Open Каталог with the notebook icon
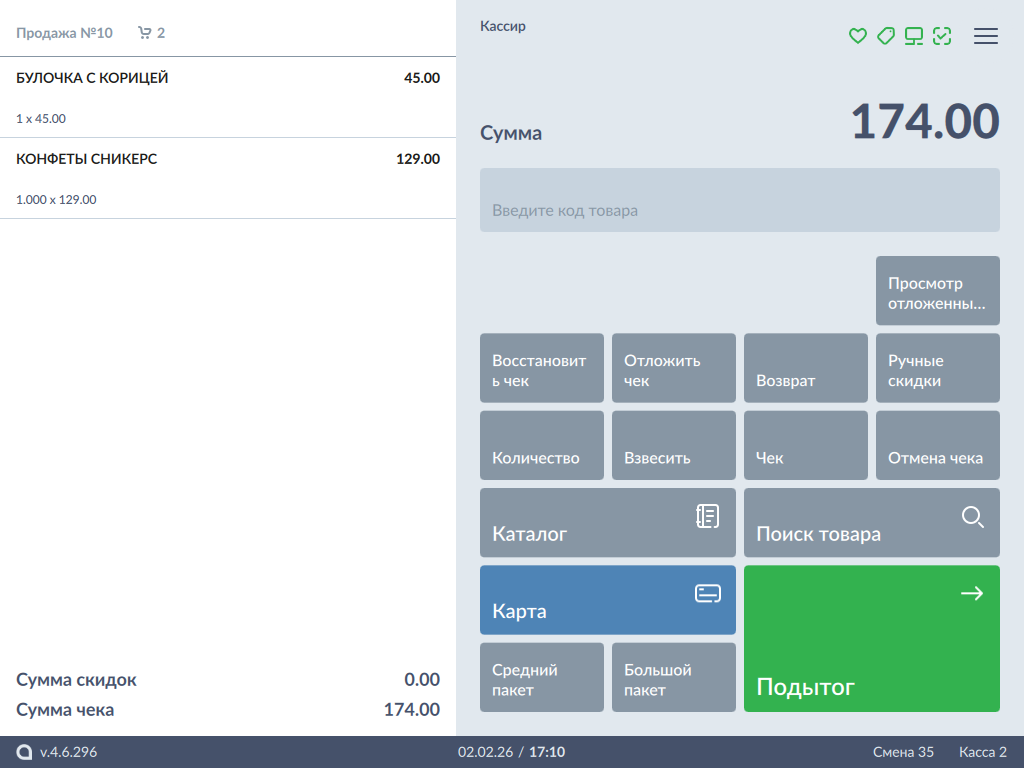The width and height of the screenshot is (1024, 768). pyautogui.click(x=607, y=522)
